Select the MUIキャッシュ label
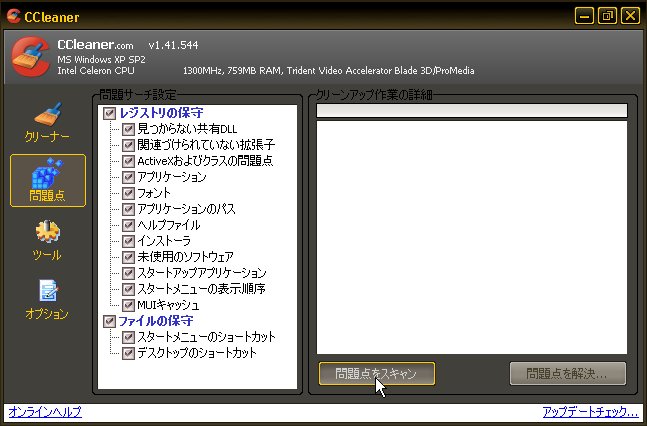The image size is (647, 426). tap(168, 305)
